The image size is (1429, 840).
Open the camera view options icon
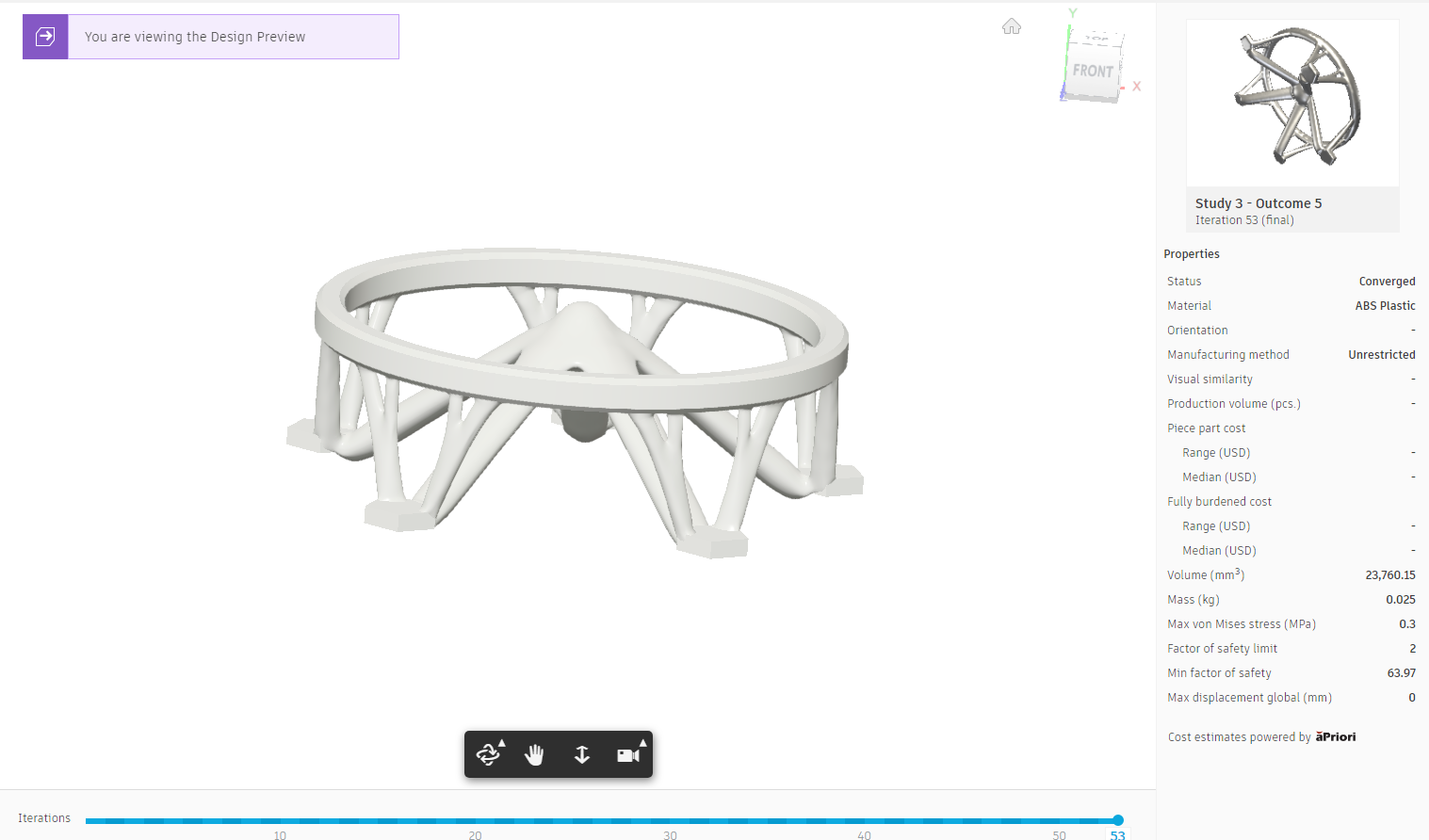pyautogui.click(x=630, y=754)
